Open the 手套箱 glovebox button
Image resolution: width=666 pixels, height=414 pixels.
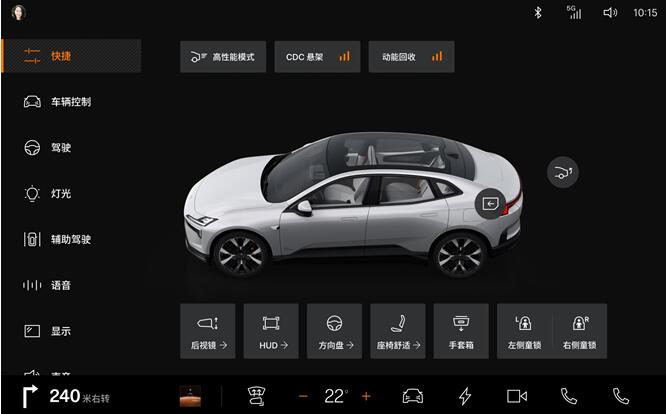point(461,331)
